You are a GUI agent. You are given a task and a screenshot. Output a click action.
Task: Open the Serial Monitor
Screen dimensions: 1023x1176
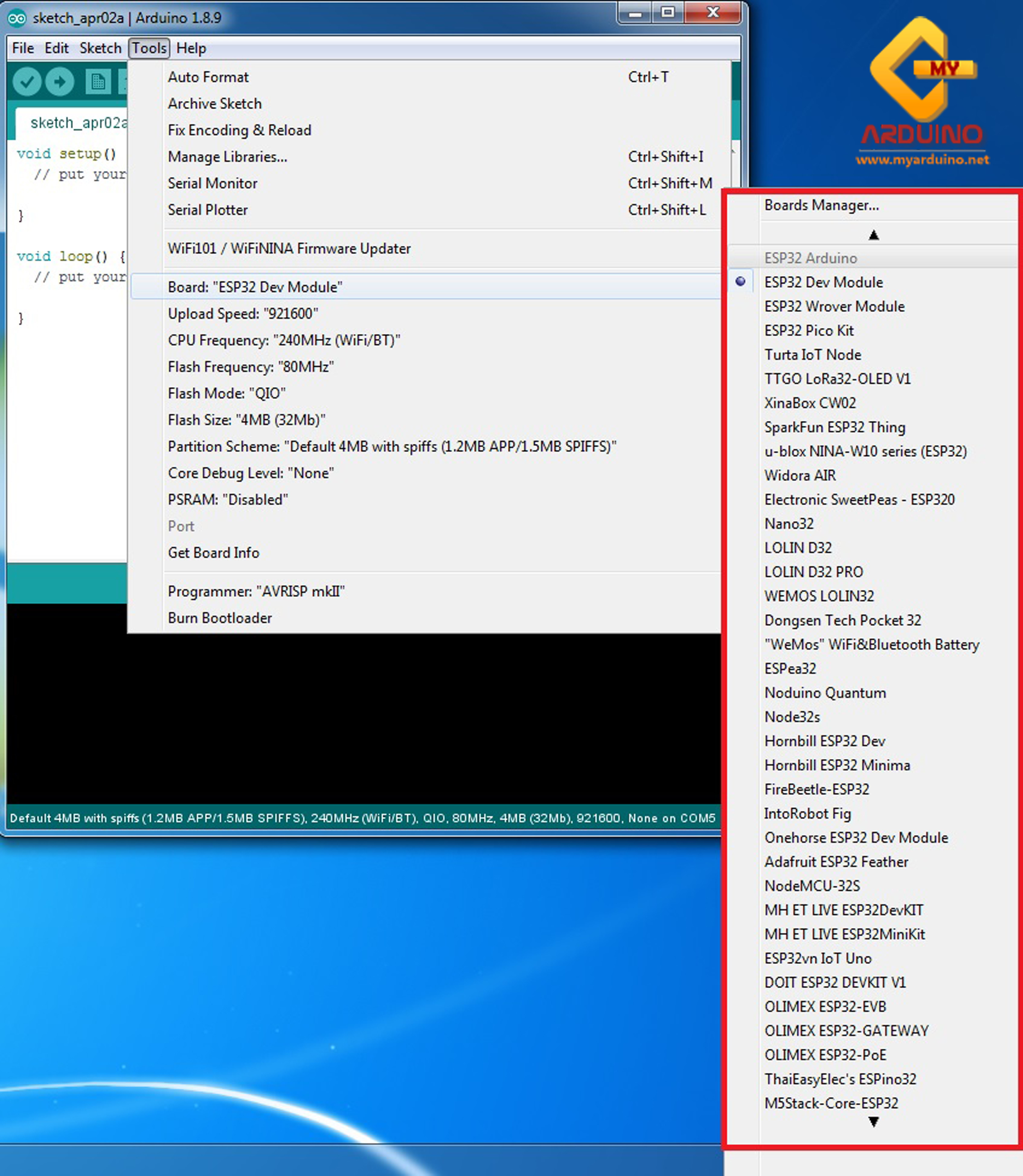coord(212,183)
